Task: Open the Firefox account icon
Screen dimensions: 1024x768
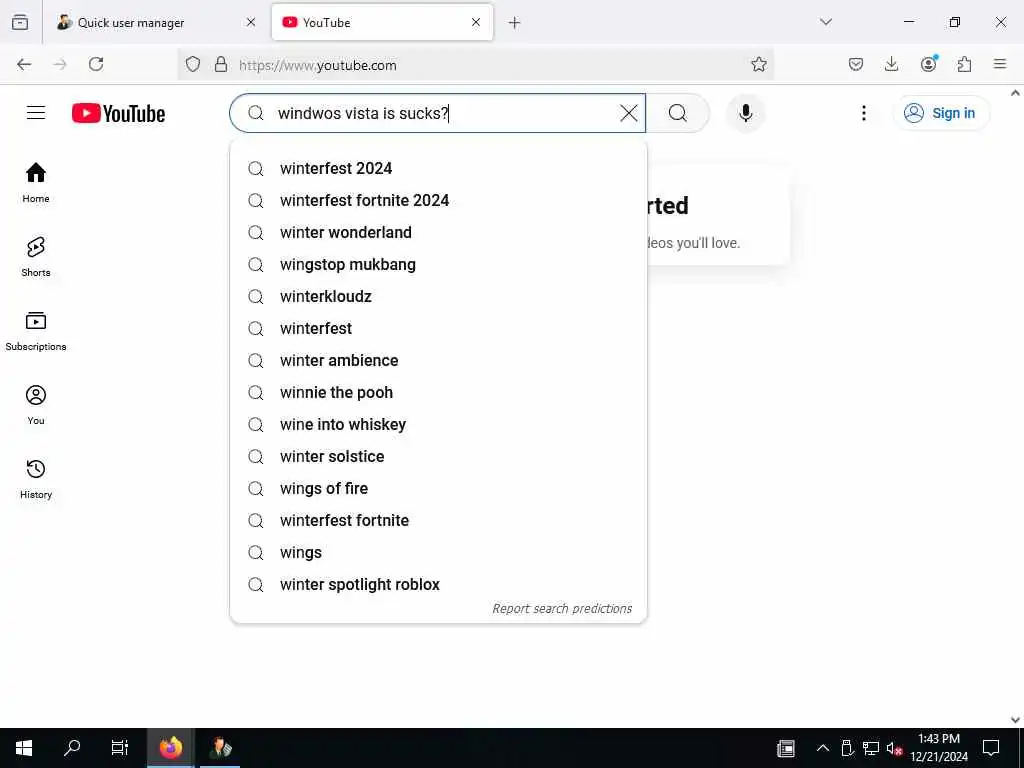Action: tap(928, 64)
